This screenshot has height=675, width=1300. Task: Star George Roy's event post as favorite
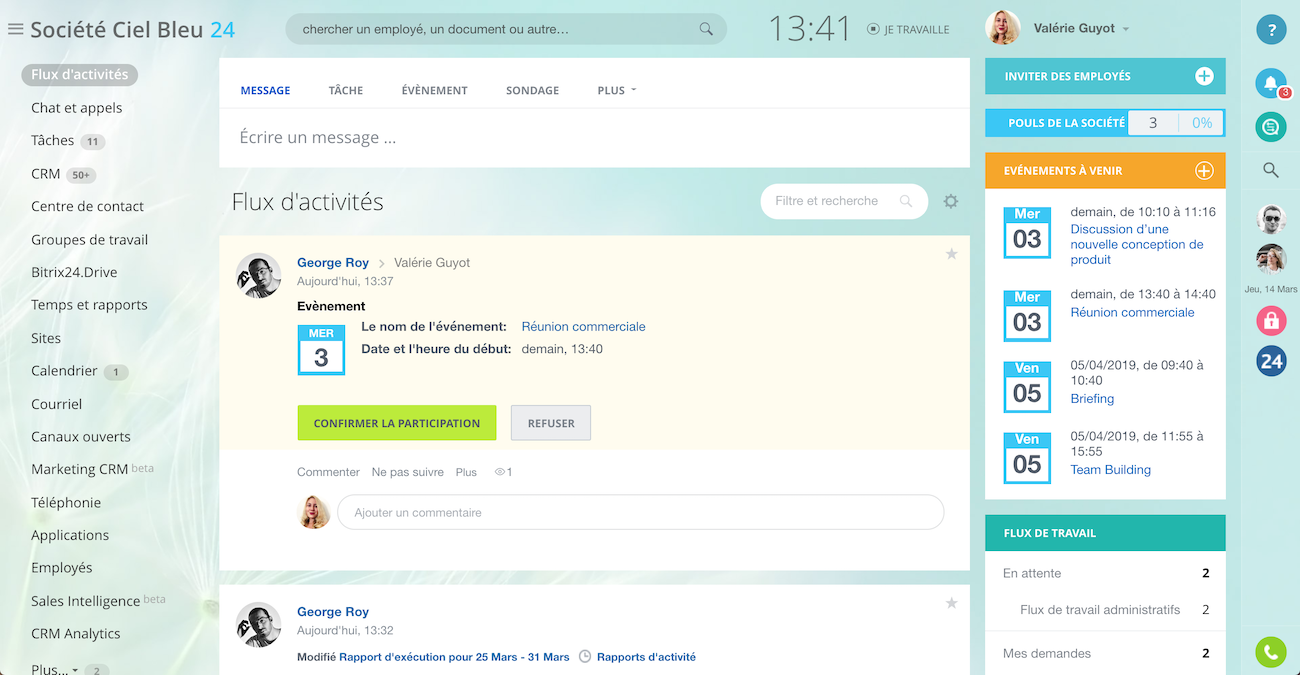[951, 254]
